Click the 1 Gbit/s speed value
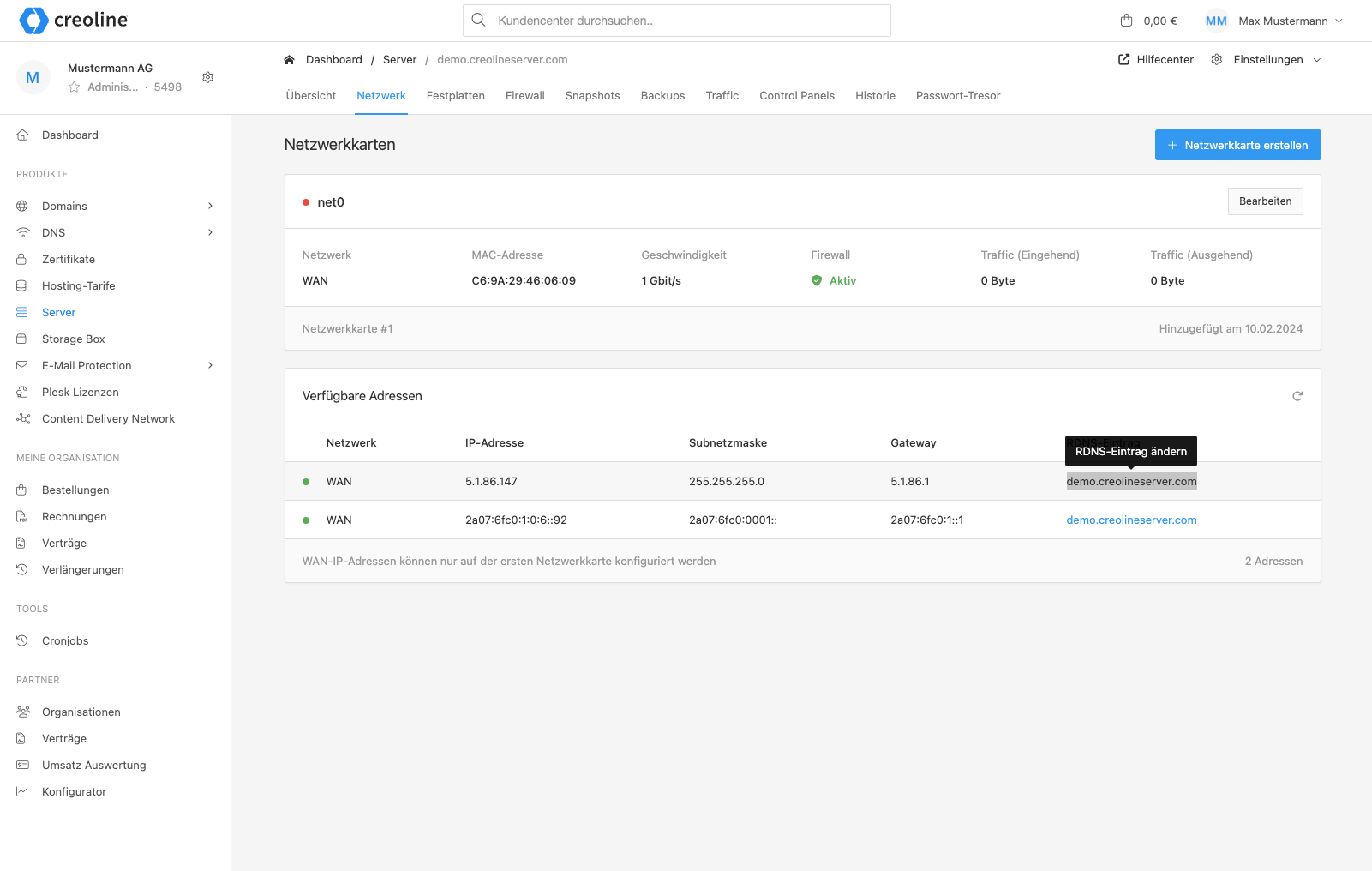The image size is (1372, 871). click(x=661, y=280)
